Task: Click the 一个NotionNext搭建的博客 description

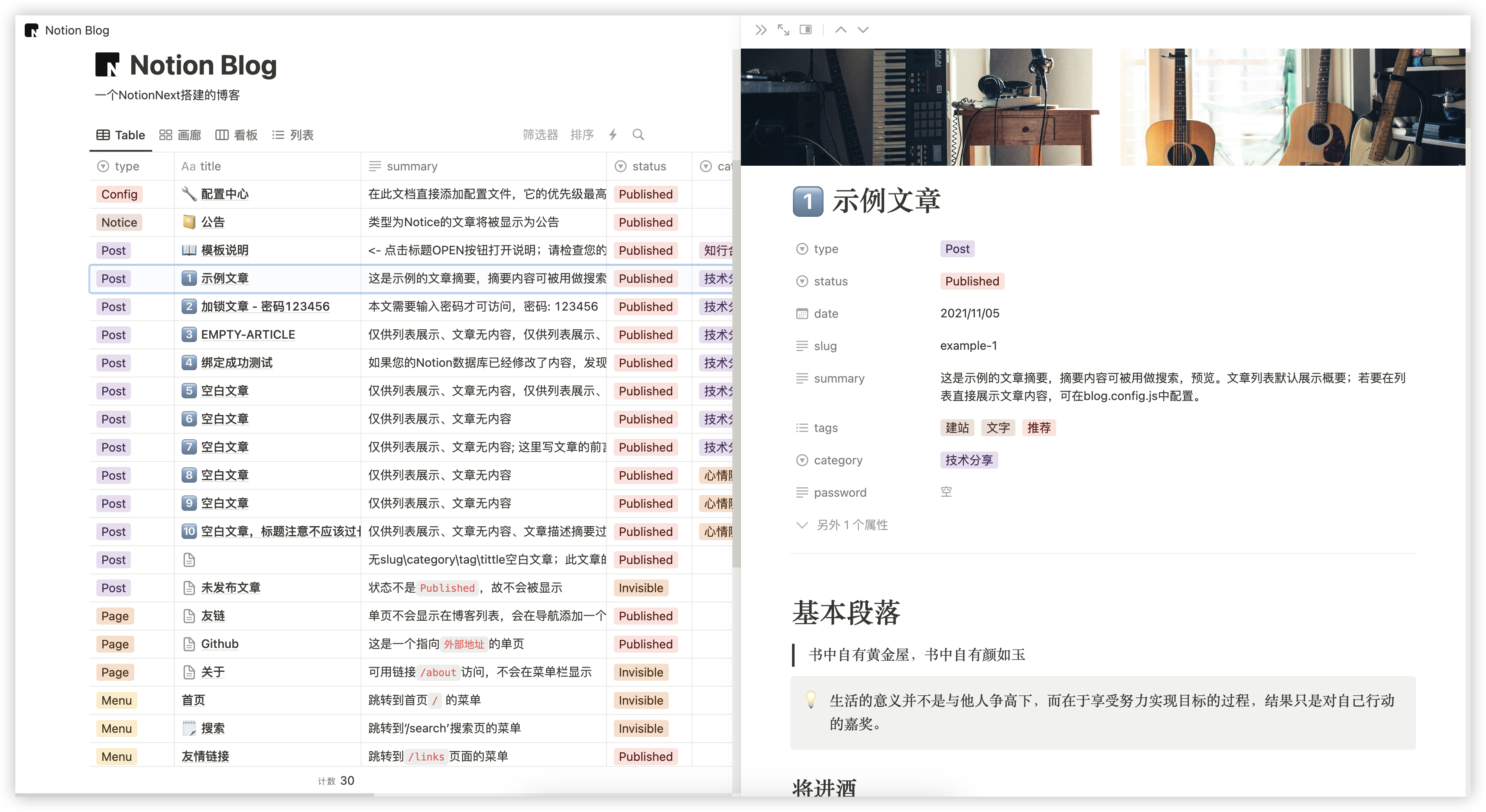Action: tap(167, 95)
